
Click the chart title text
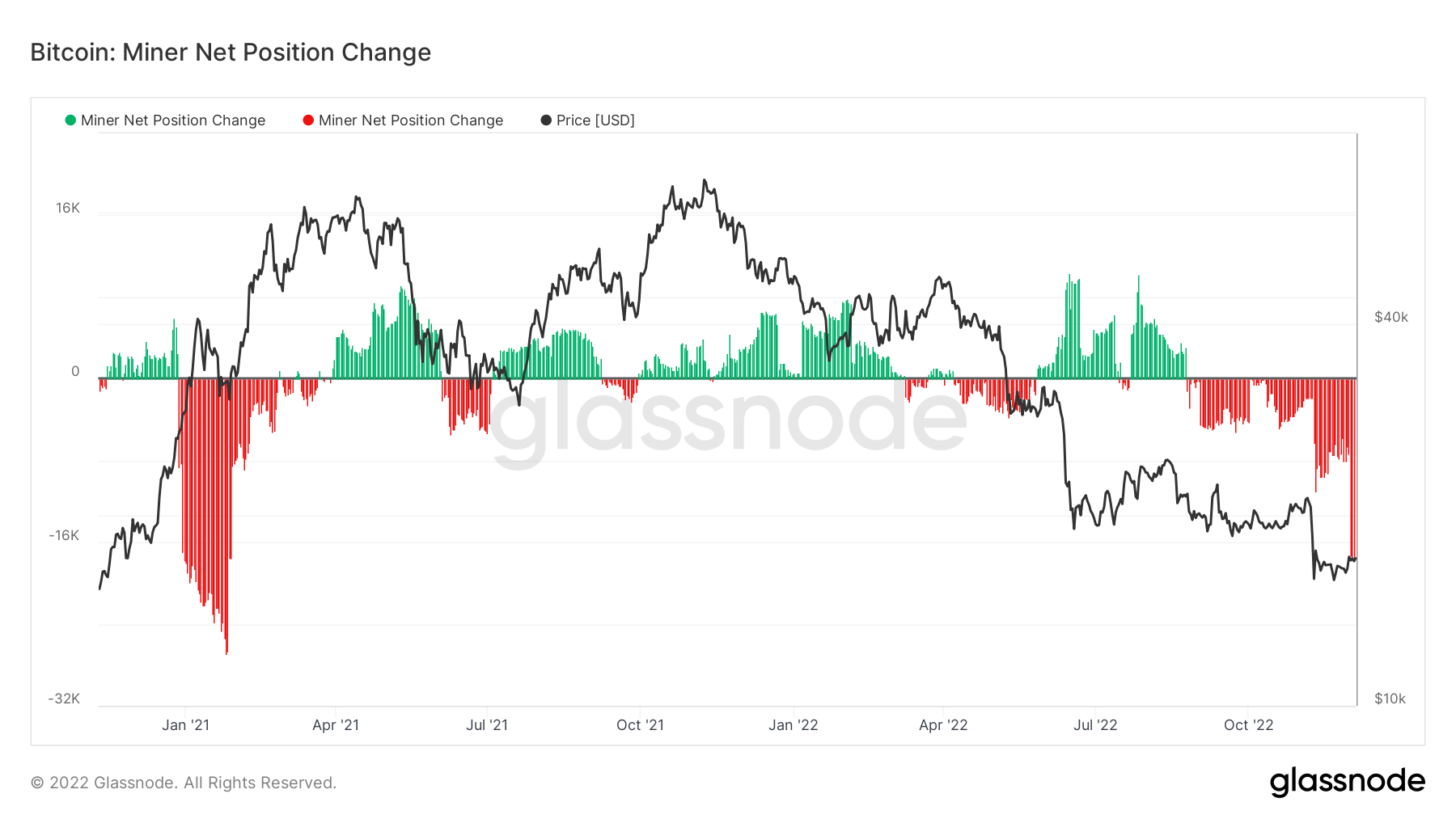[231, 53]
